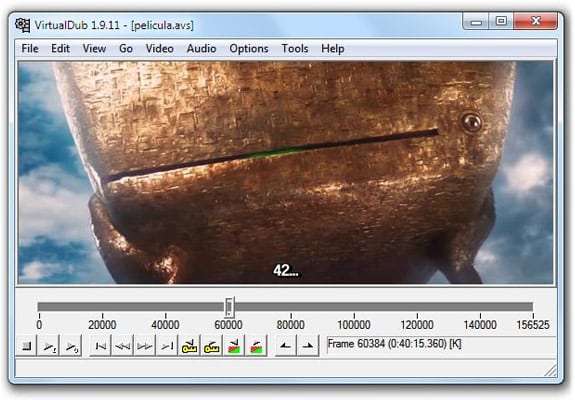Click the window resize grip corner

pos(551,371)
